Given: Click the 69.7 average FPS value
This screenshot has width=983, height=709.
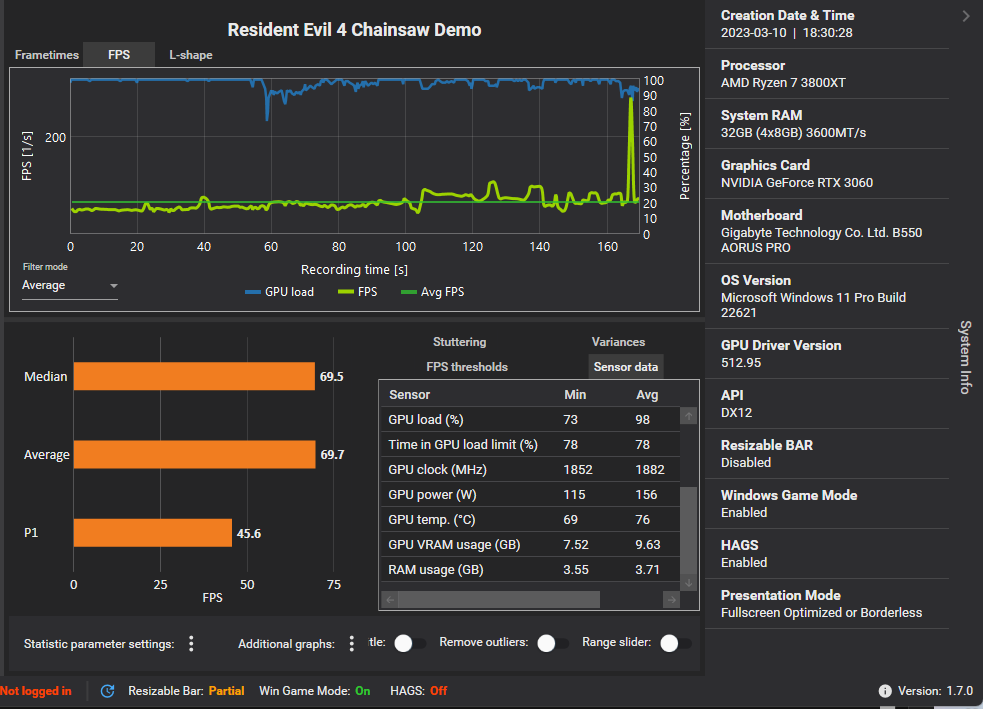Looking at the screenshot, I should coord(332,454).
